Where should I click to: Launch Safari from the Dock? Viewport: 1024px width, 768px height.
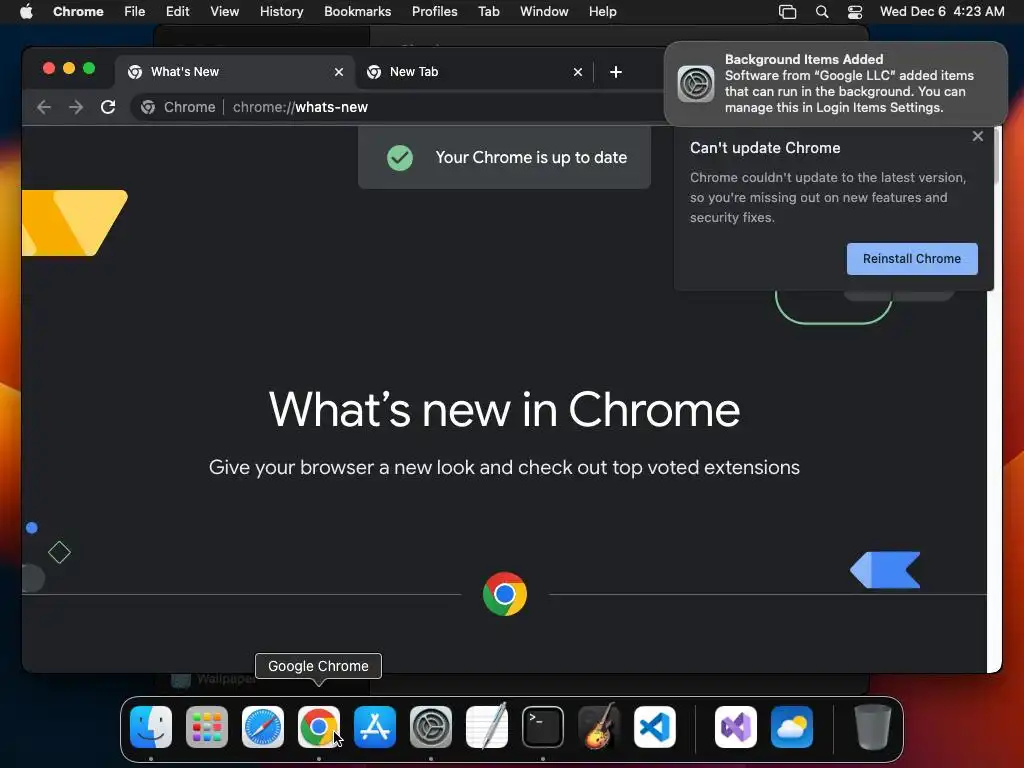point(263,727)
